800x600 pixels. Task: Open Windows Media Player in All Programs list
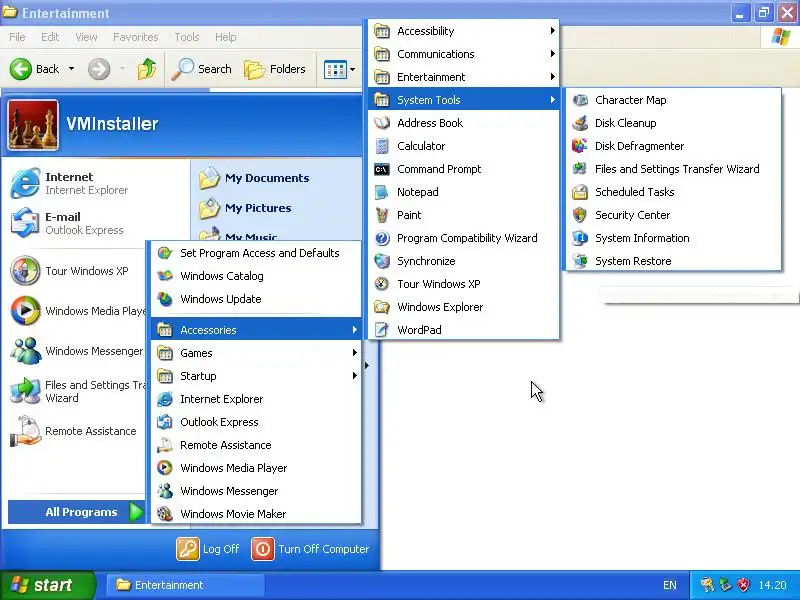(256, 468)
